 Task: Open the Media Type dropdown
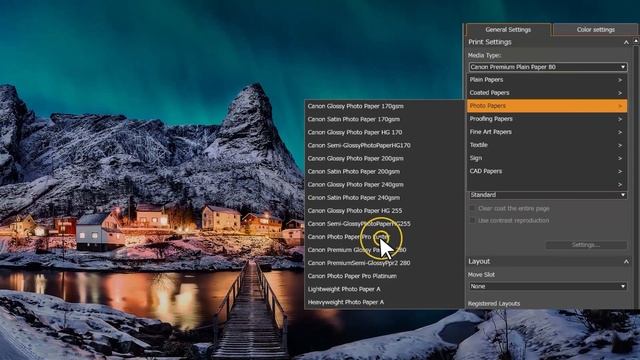click(x=548, y=67)
